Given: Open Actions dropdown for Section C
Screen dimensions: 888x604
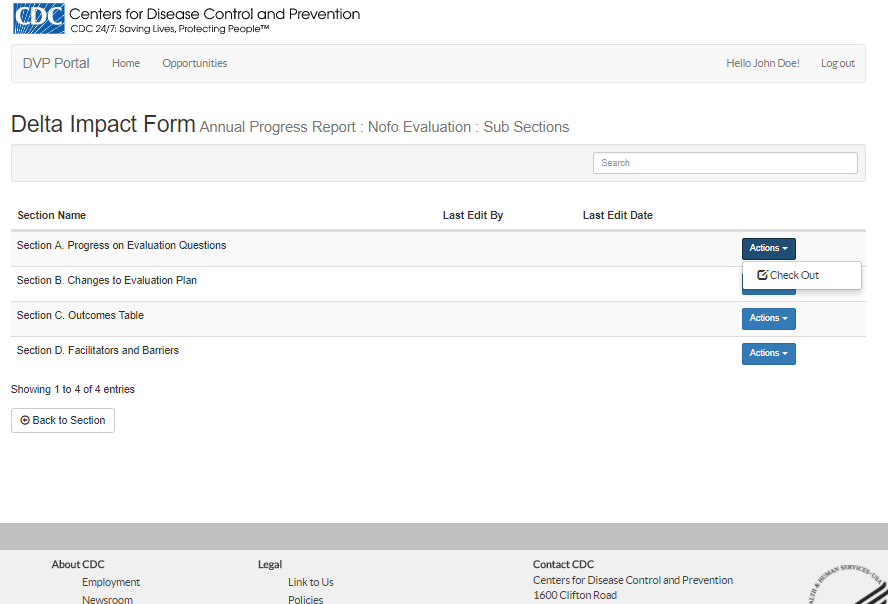Looking at the screenshot, I should [768, 318].
